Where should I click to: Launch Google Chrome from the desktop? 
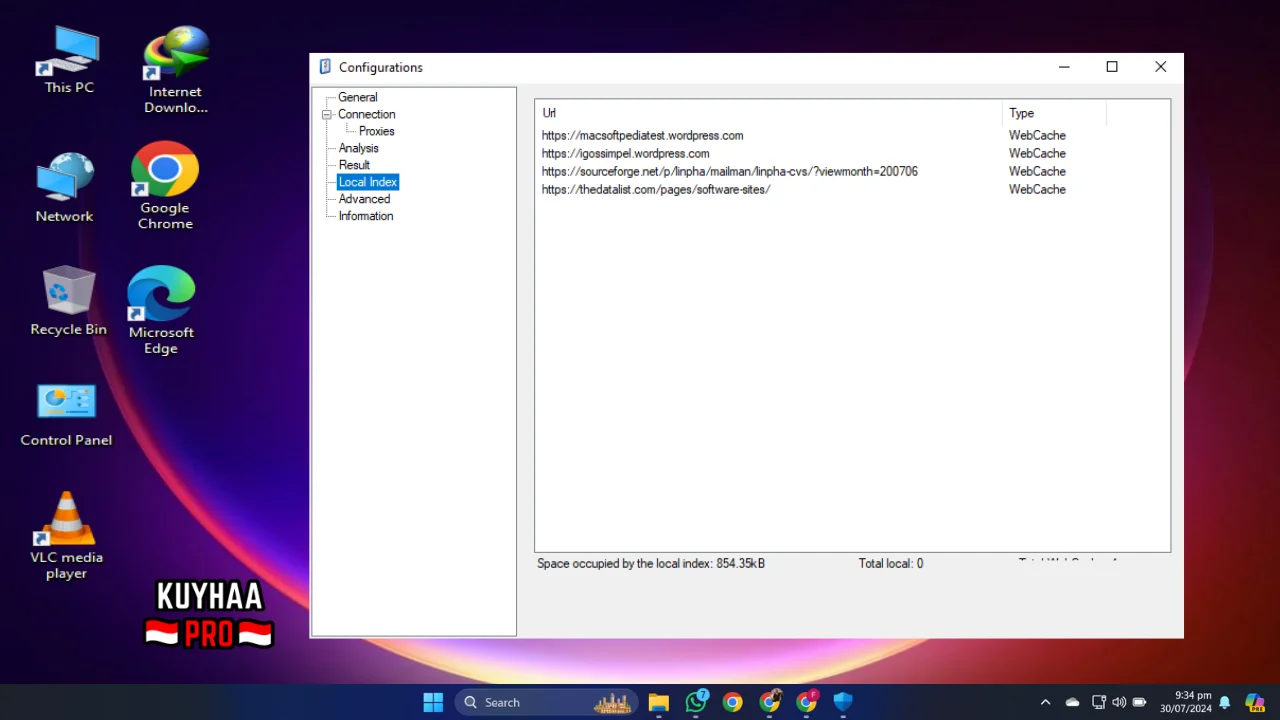tap(165, 186)
